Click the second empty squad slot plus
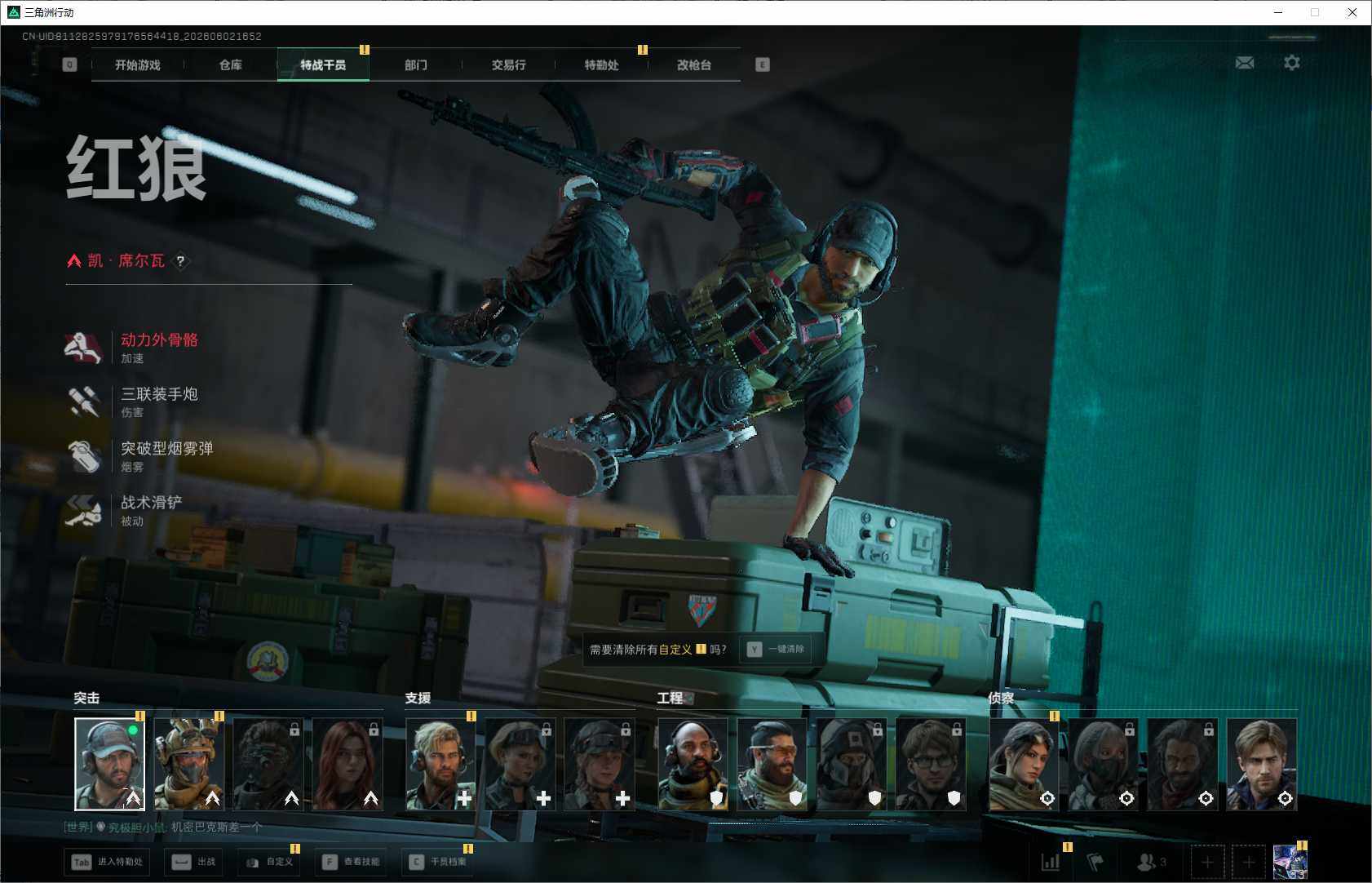The height and width of the screenshot is (883, 1372). [1248, 862]
